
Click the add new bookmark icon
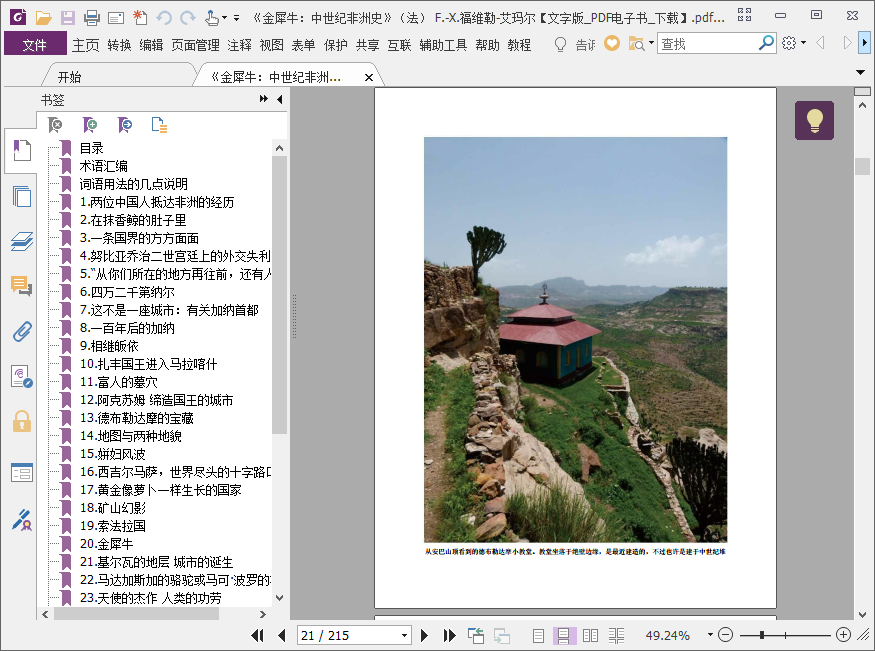coord(89,125)
